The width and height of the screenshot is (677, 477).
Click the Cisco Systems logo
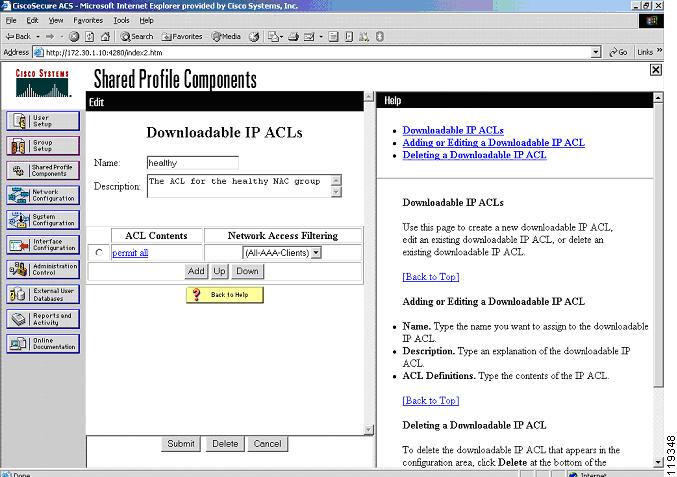click(42, 83)
